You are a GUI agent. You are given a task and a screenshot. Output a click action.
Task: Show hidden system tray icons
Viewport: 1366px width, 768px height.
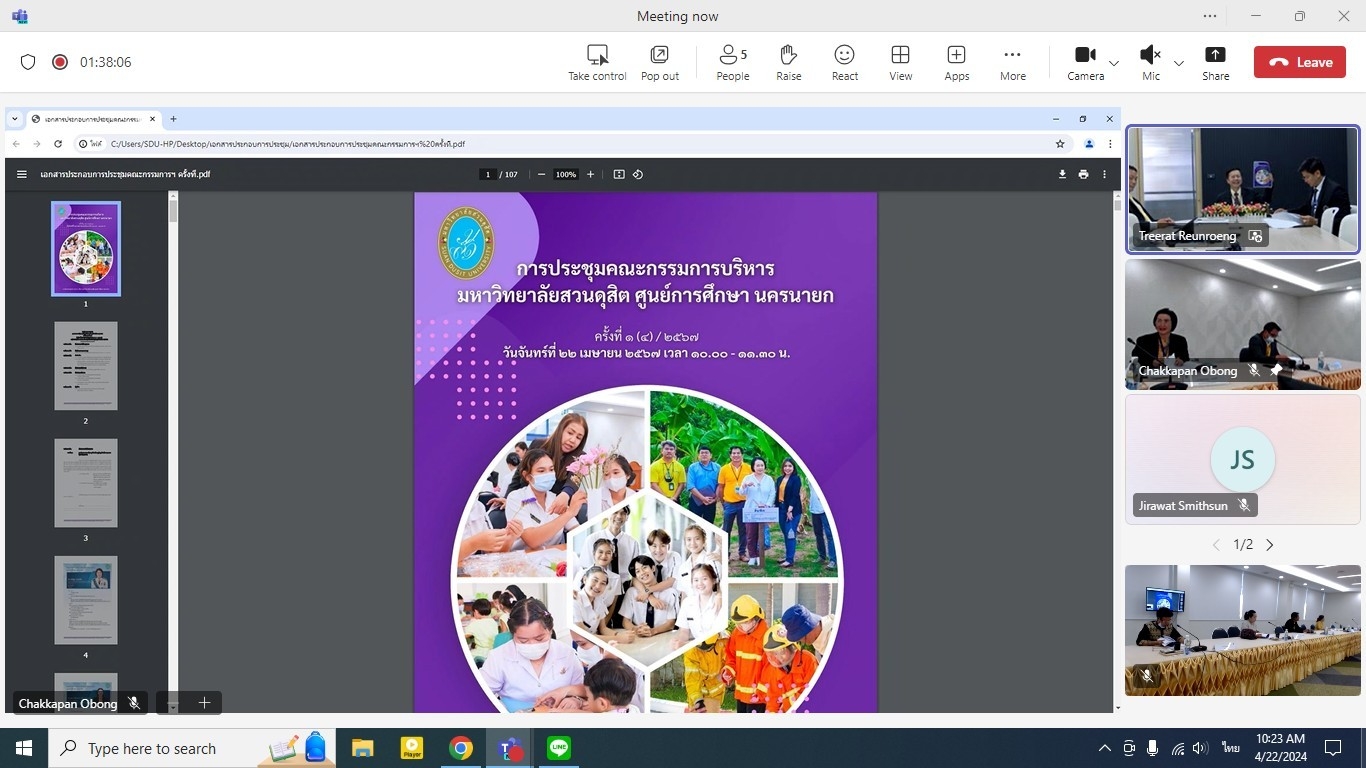click(x=1105, y=748)
